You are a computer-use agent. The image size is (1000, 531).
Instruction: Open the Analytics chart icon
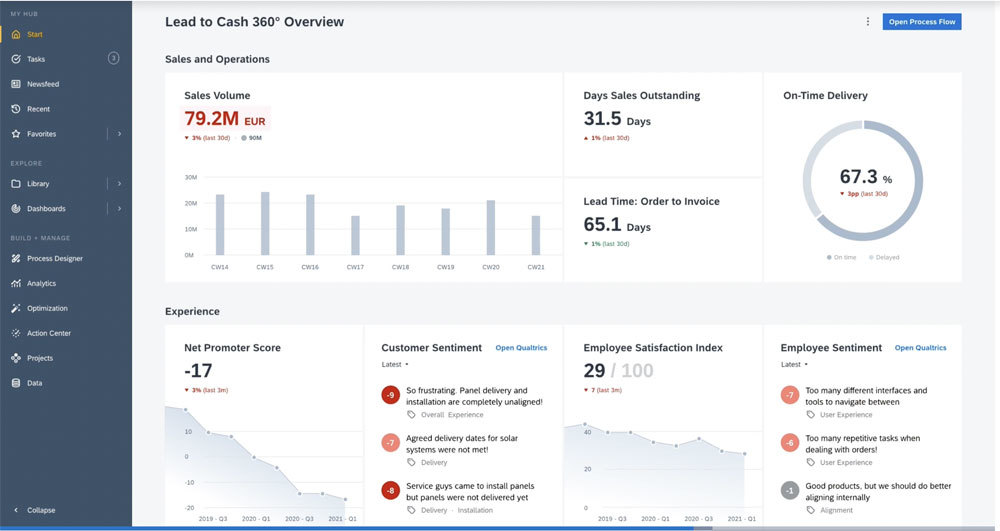pyautogui.click(x=16, y=284)
